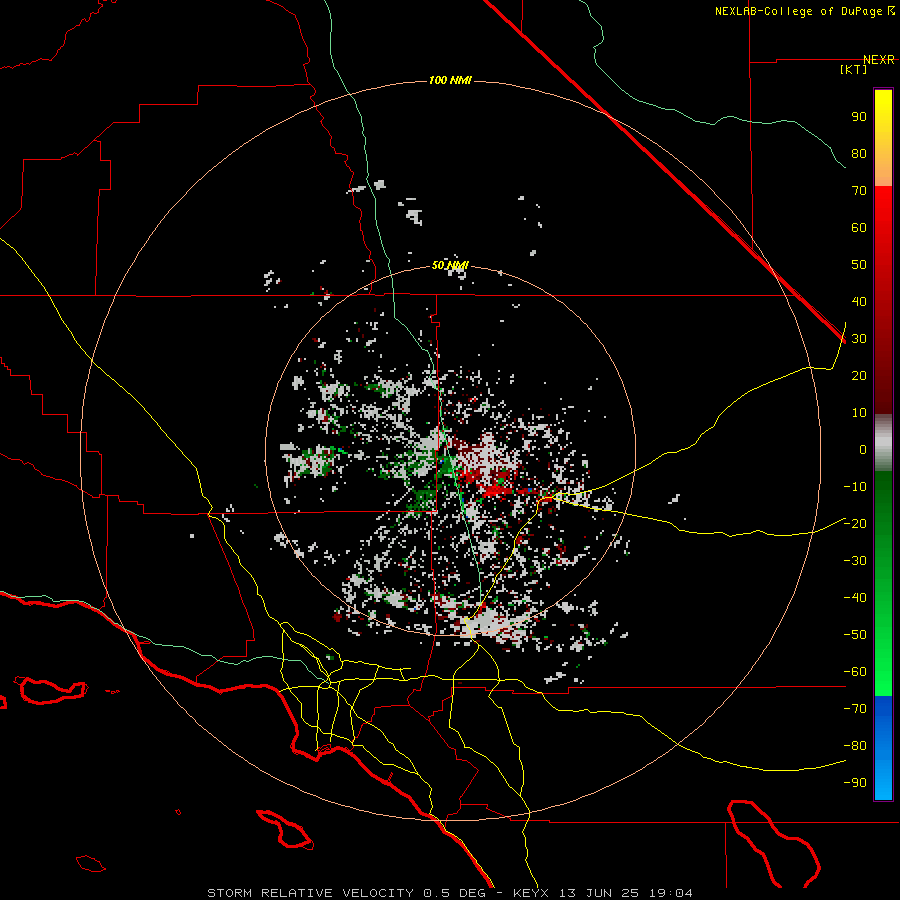This screenshot has width=900, height=900.
Task: Click the 40 value on the velocity scale
Action: coord(859,302)
